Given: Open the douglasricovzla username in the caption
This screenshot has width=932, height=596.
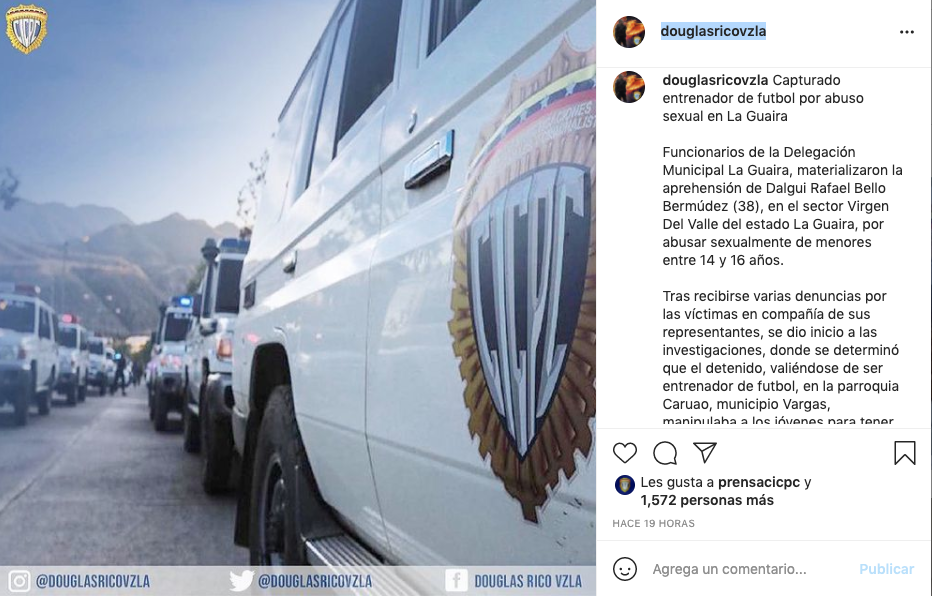Looking at the screenshot, I should click(715, 80).
